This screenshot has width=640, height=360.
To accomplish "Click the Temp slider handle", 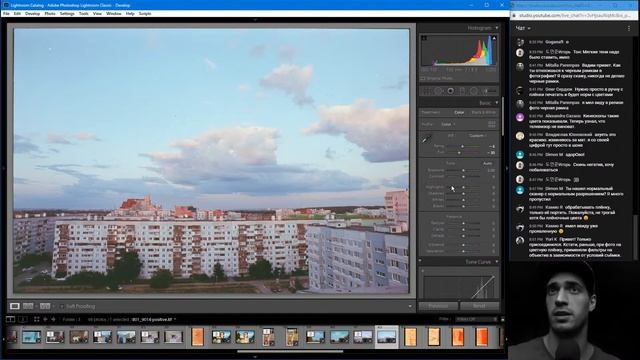I will tap(462, 146).
